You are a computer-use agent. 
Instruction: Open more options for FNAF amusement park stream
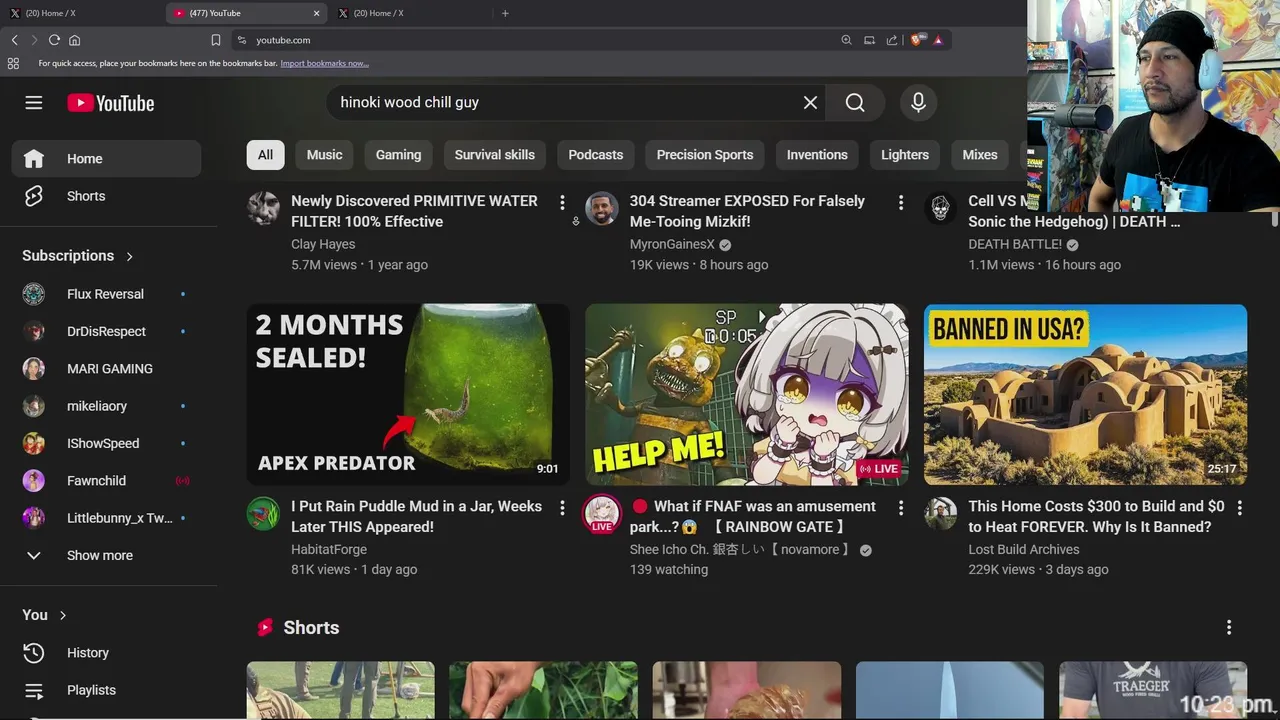pyautogui.click(x=901, y=508)
